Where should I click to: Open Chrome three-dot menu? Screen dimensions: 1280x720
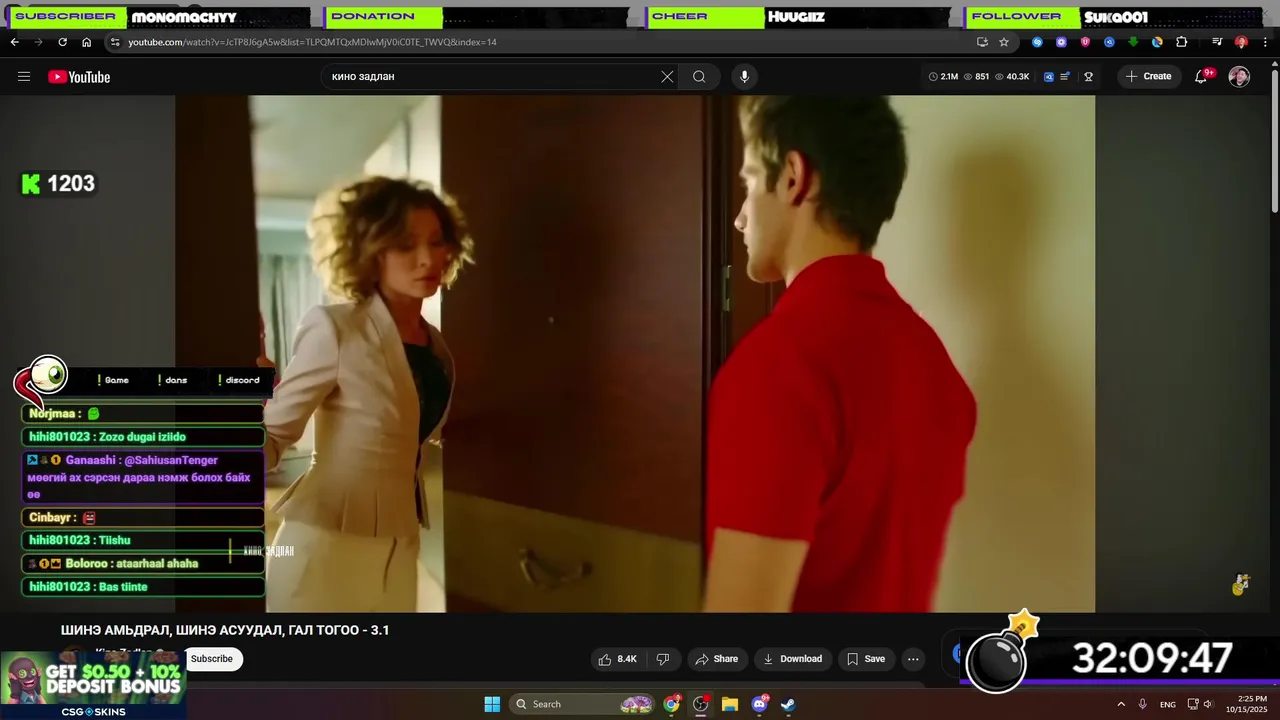[1265, 42]
